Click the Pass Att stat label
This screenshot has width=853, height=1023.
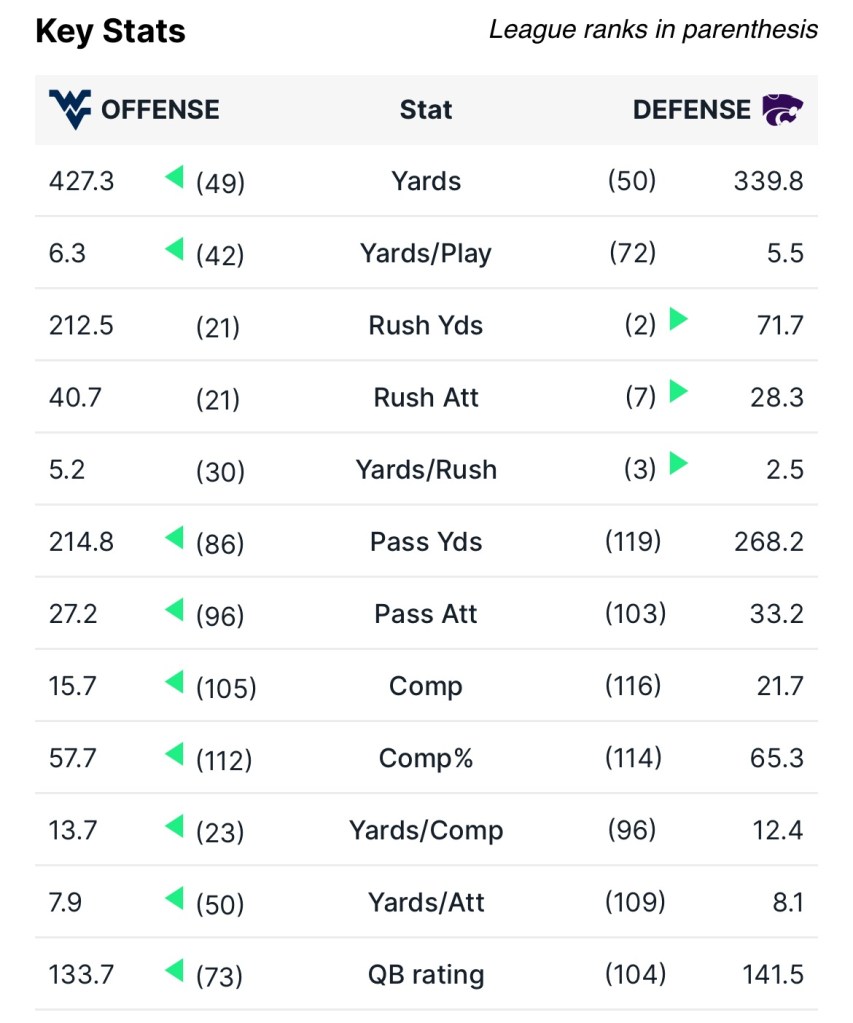click(x=426, y=614)
